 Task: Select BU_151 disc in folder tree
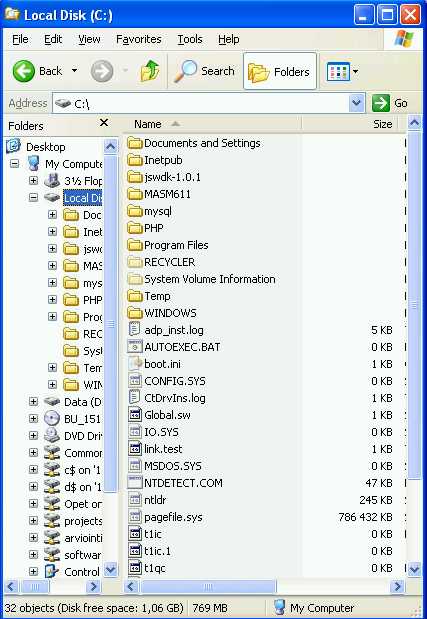pyautogui.click(x=82, y=418)
